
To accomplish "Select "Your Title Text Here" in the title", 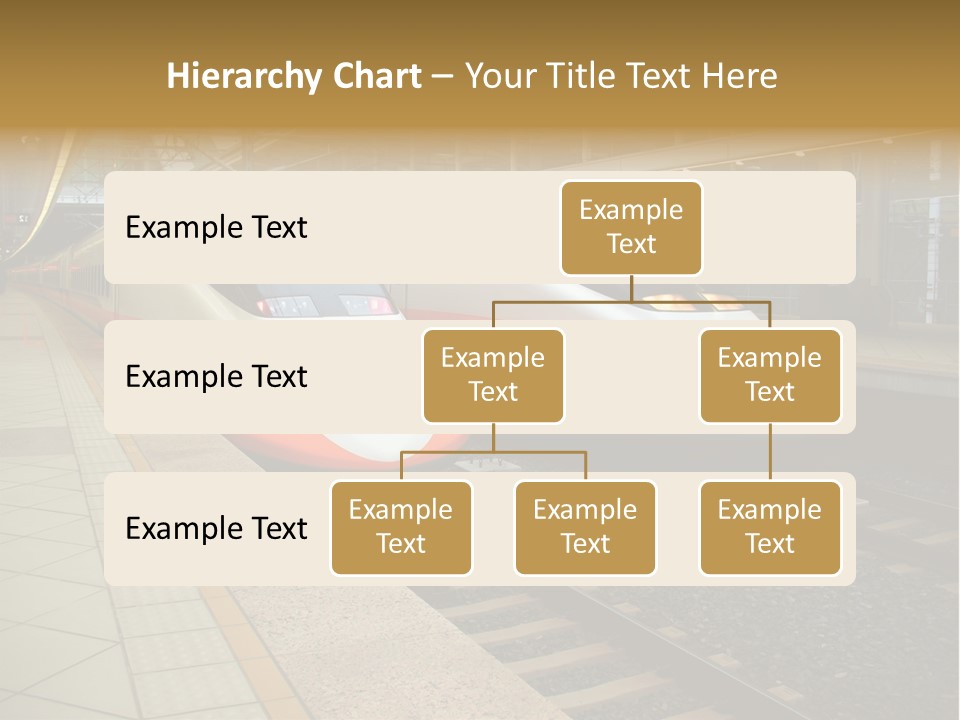I will tap(621, 76).
